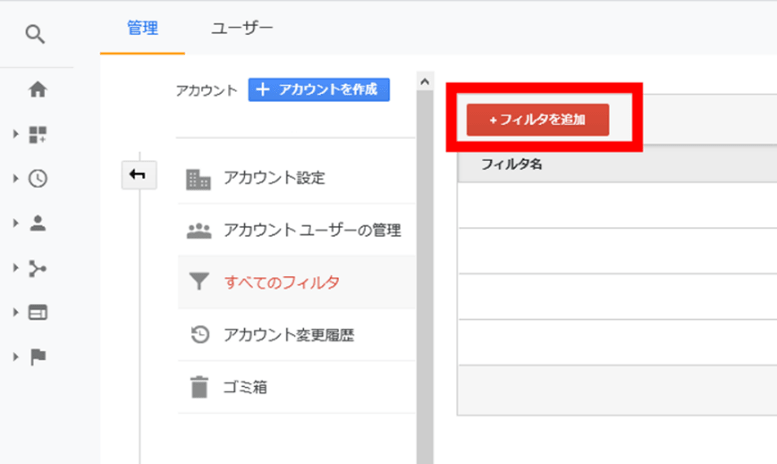
Task: Sort by フィルタ名 column header
Action: 511,164
